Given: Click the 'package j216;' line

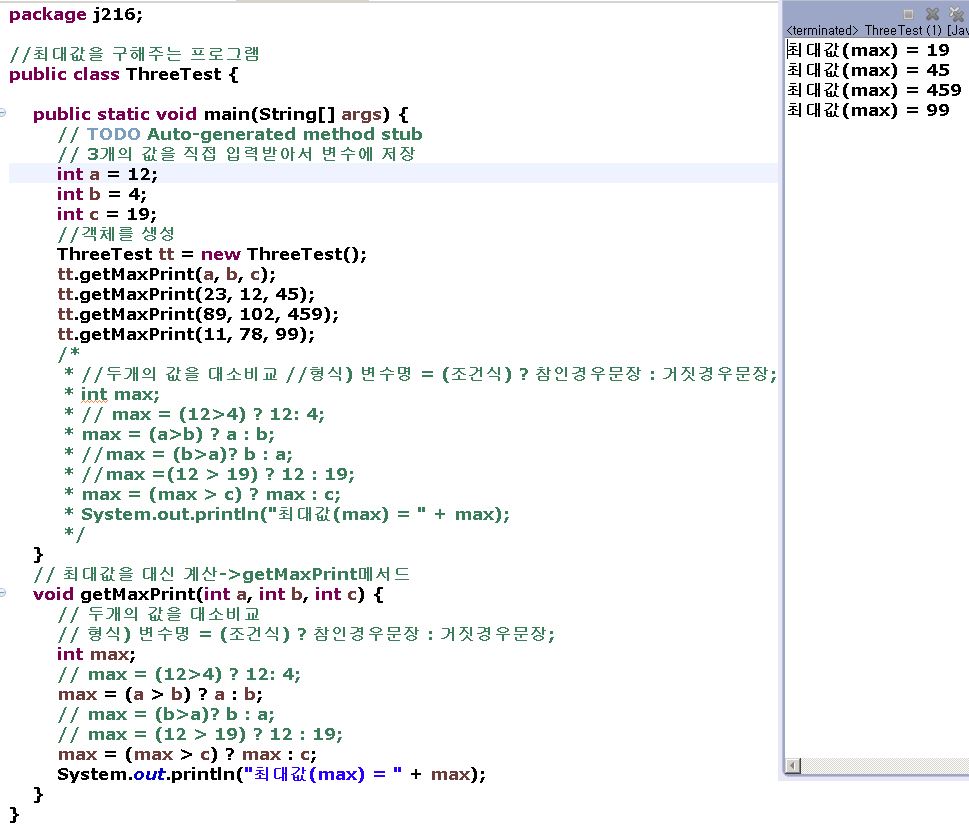Looking at the screenshot, I should [x=76, y=14].
